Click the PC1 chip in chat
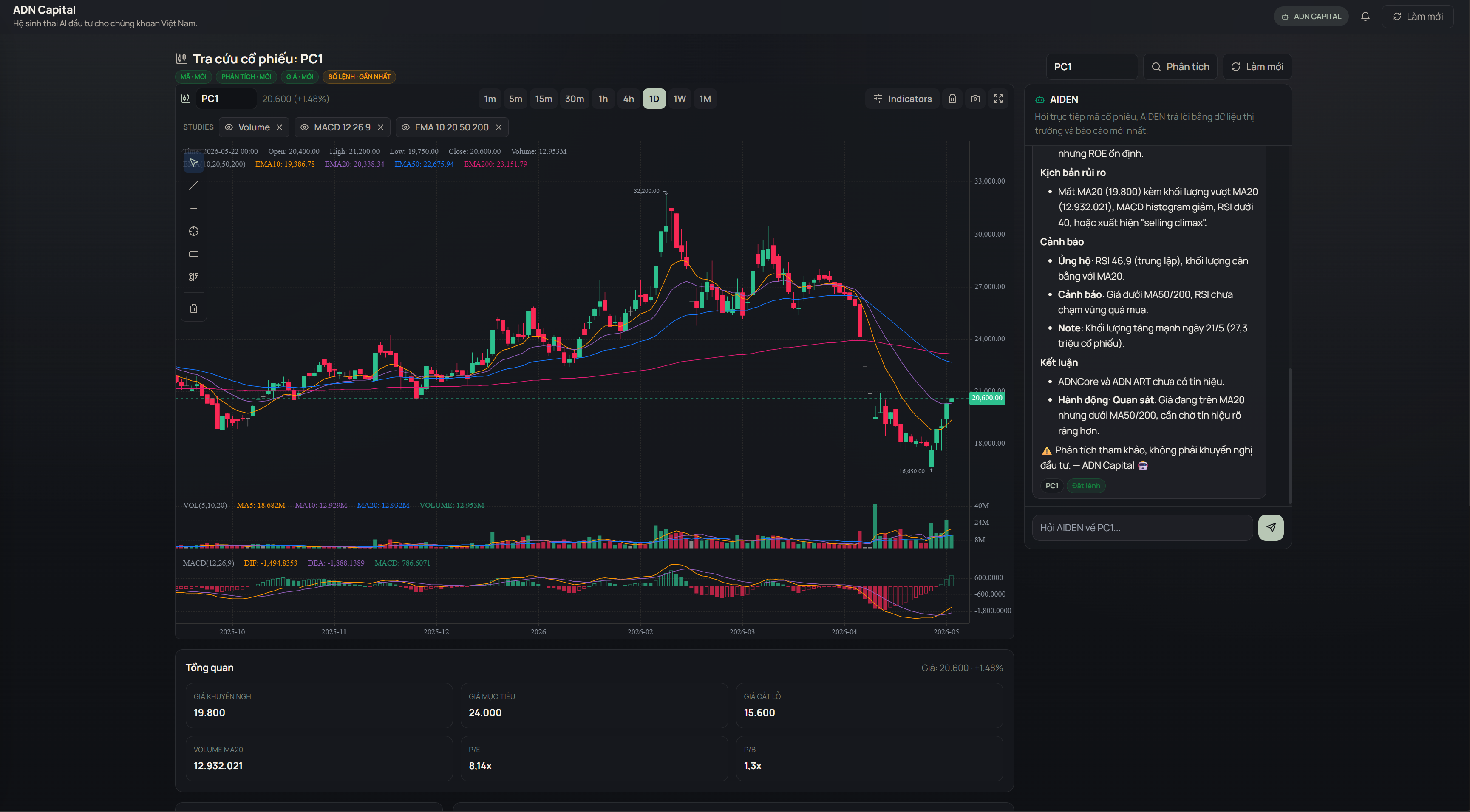The image size is (1470, 812). pyautogui.click(x=1052, y=486)
